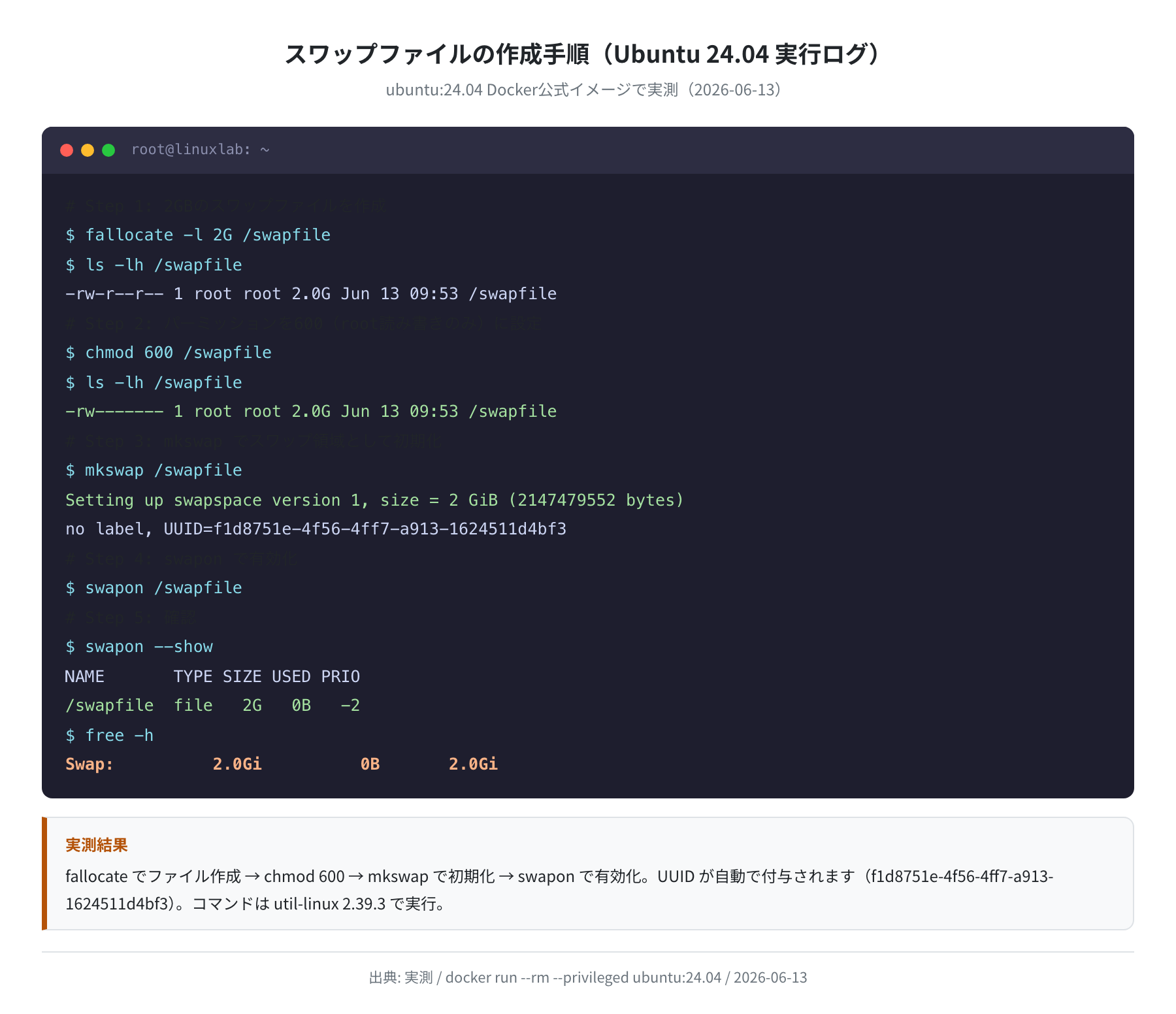Click the footer text starting with 出典: 実測
The width and height of the screenshot is (1176, 1014).
click(588, 977)
